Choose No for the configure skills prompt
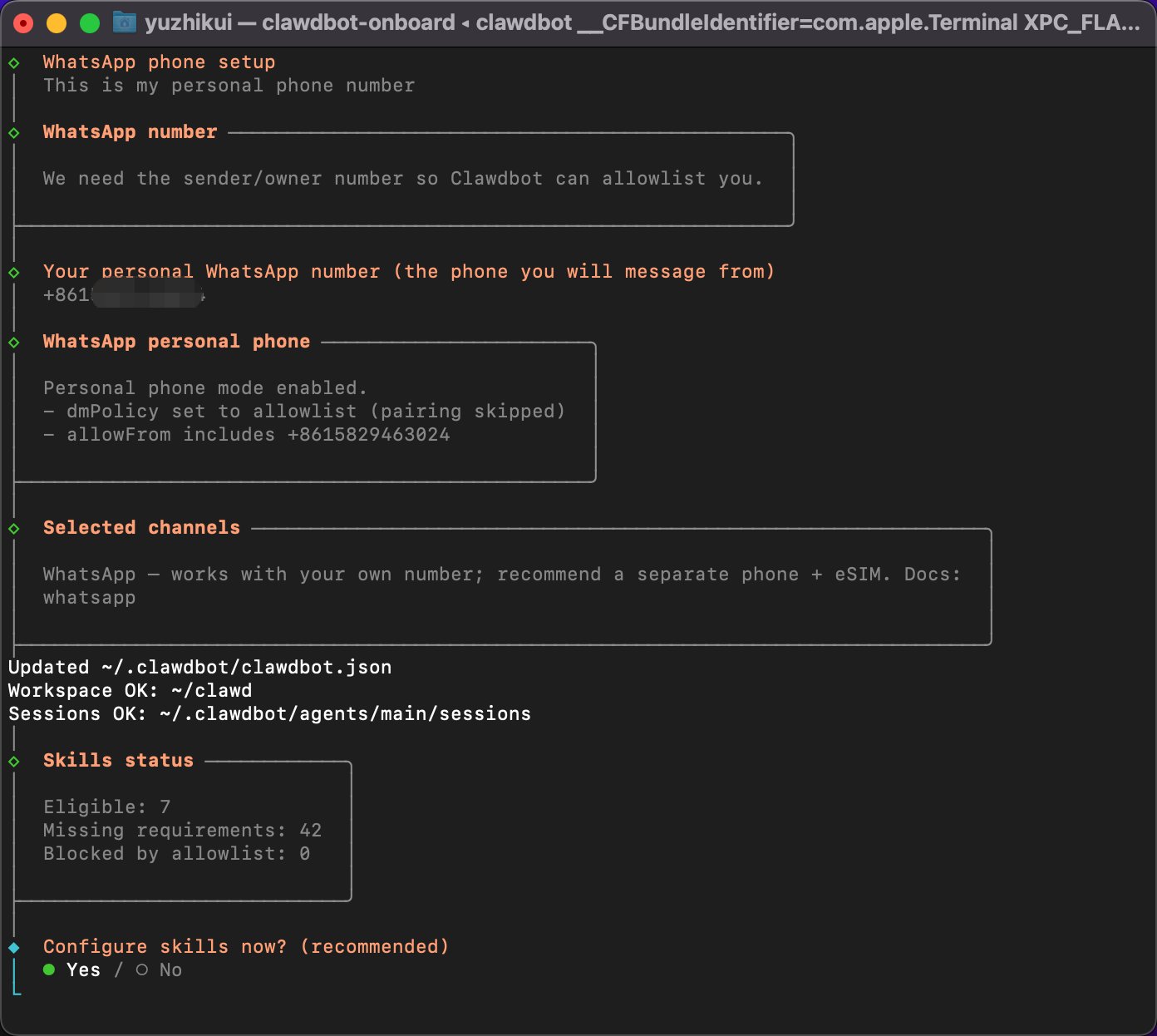1157x1036 pixels. point(159,969)
